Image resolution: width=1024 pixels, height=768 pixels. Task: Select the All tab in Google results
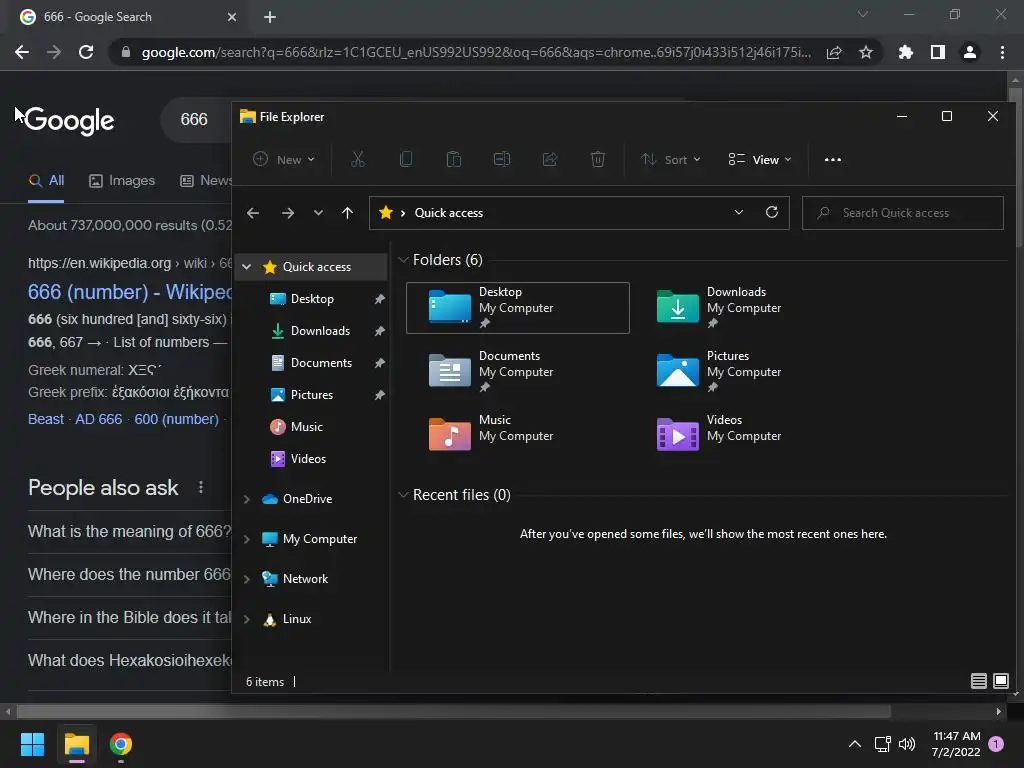(x=46, y=181)
